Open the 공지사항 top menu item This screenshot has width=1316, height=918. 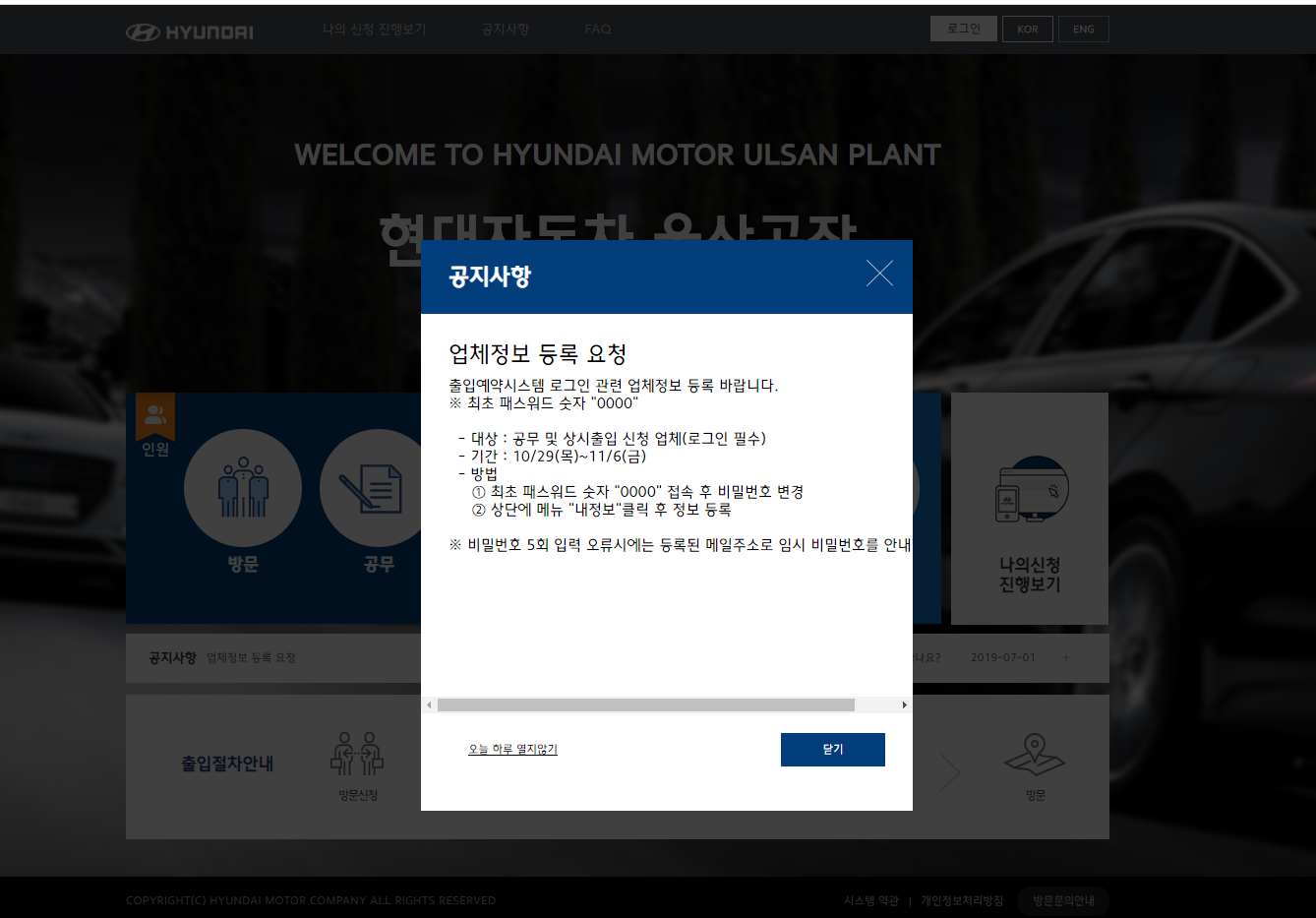506,30
